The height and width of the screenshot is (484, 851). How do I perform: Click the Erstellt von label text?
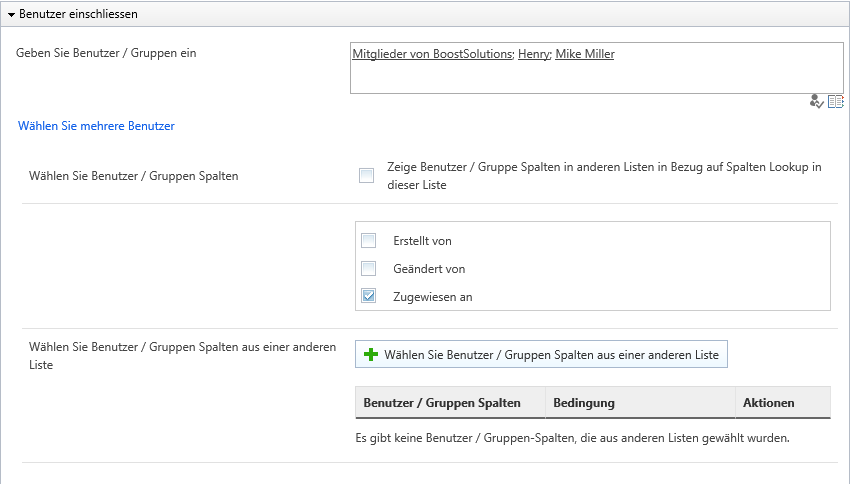[x=422, y=241]
